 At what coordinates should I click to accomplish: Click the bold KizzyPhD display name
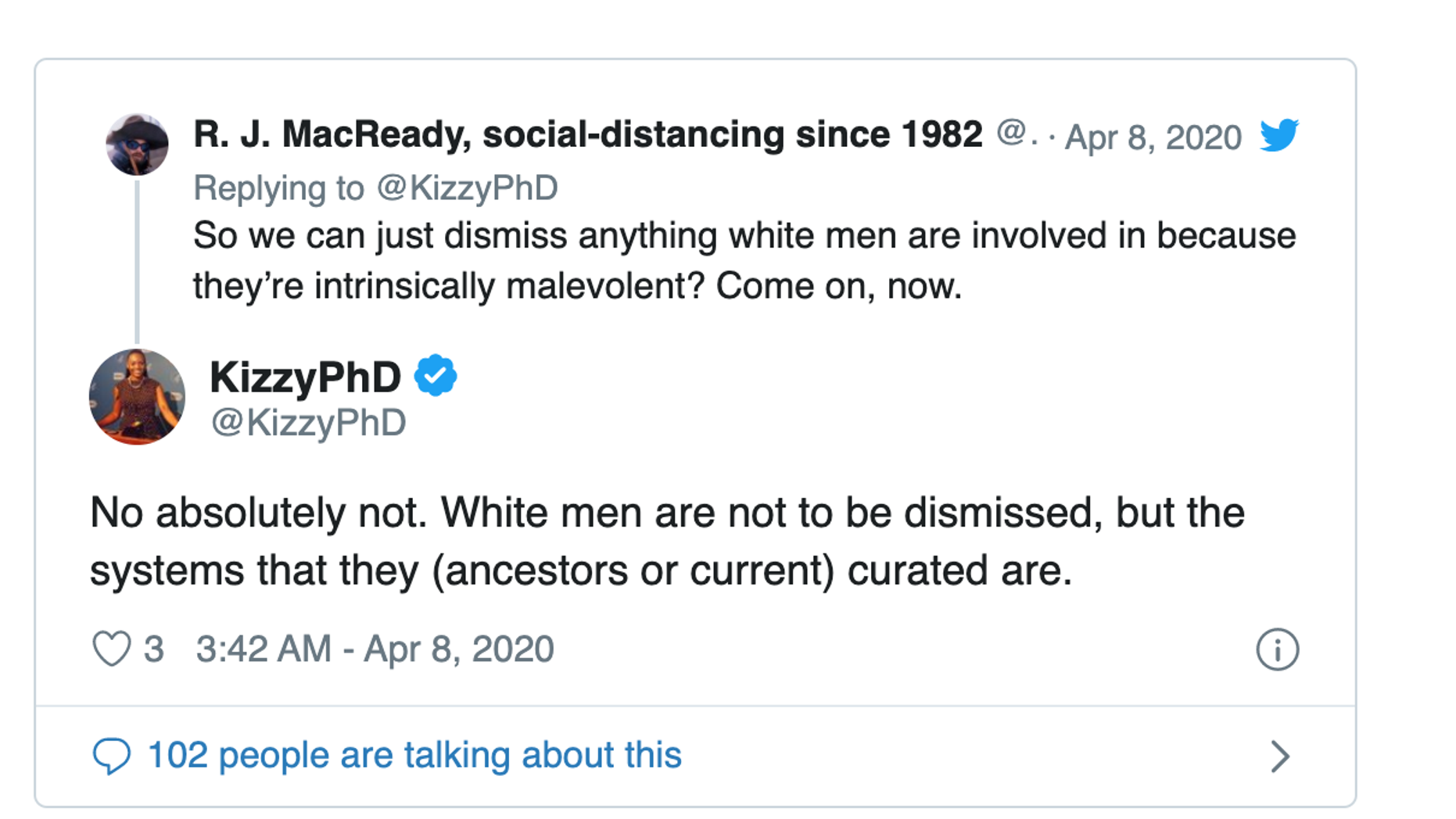click(x=305, y=377)
